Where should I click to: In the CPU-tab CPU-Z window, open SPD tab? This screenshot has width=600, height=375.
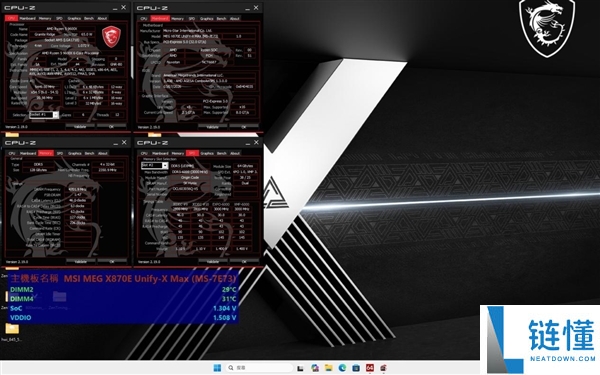pos(59,18)
